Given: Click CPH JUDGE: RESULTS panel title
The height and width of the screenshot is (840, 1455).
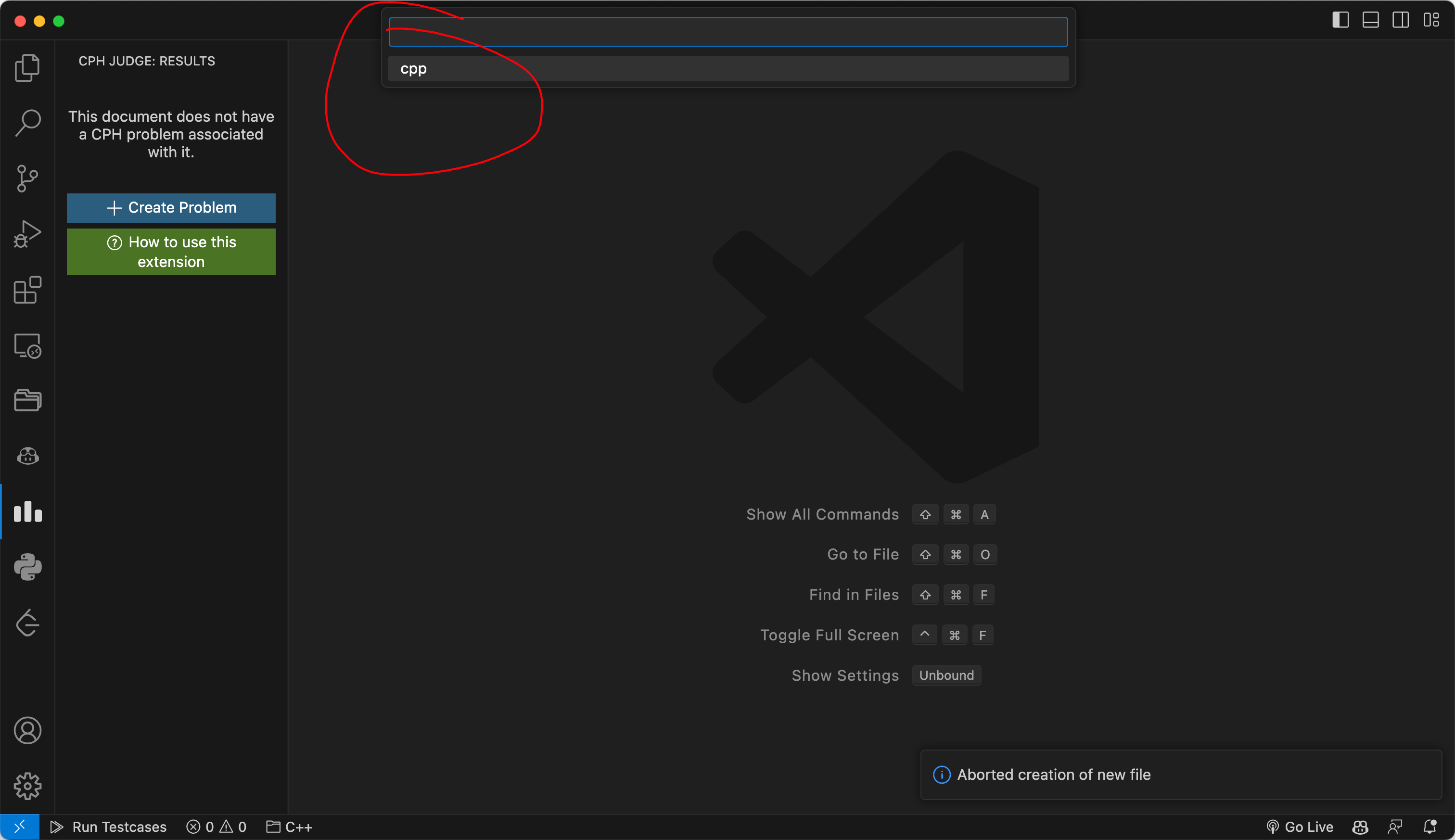Looking at the screenshot, I should point(147,61).
